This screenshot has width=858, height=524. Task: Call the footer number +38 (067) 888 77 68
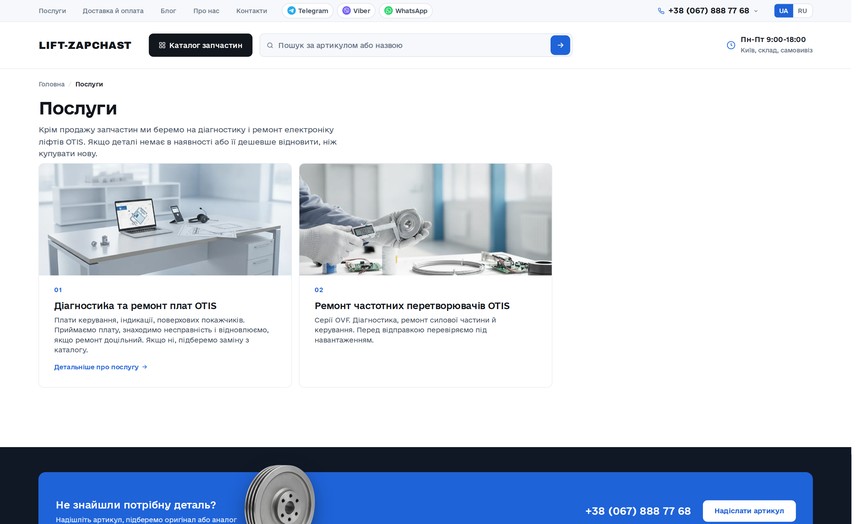(x=637, y=511)
